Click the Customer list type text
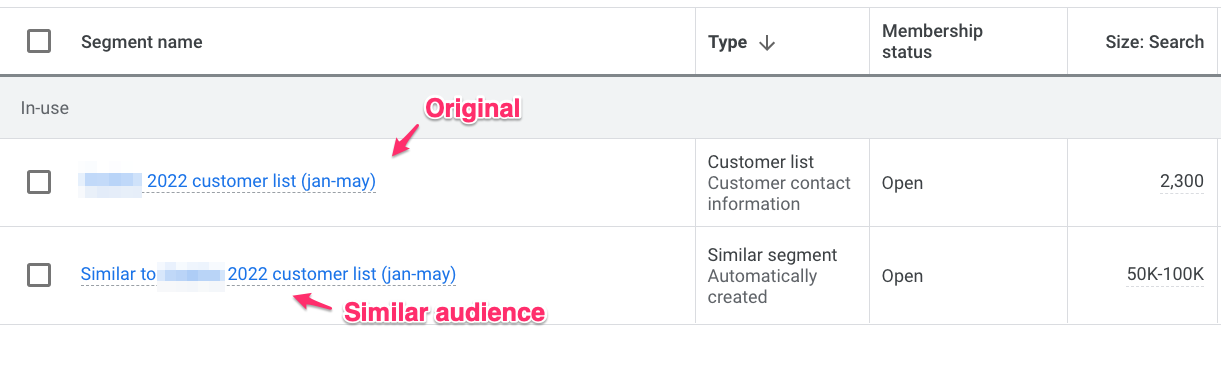This screenshot has height=371, width=1221. [x=761, y=162]
